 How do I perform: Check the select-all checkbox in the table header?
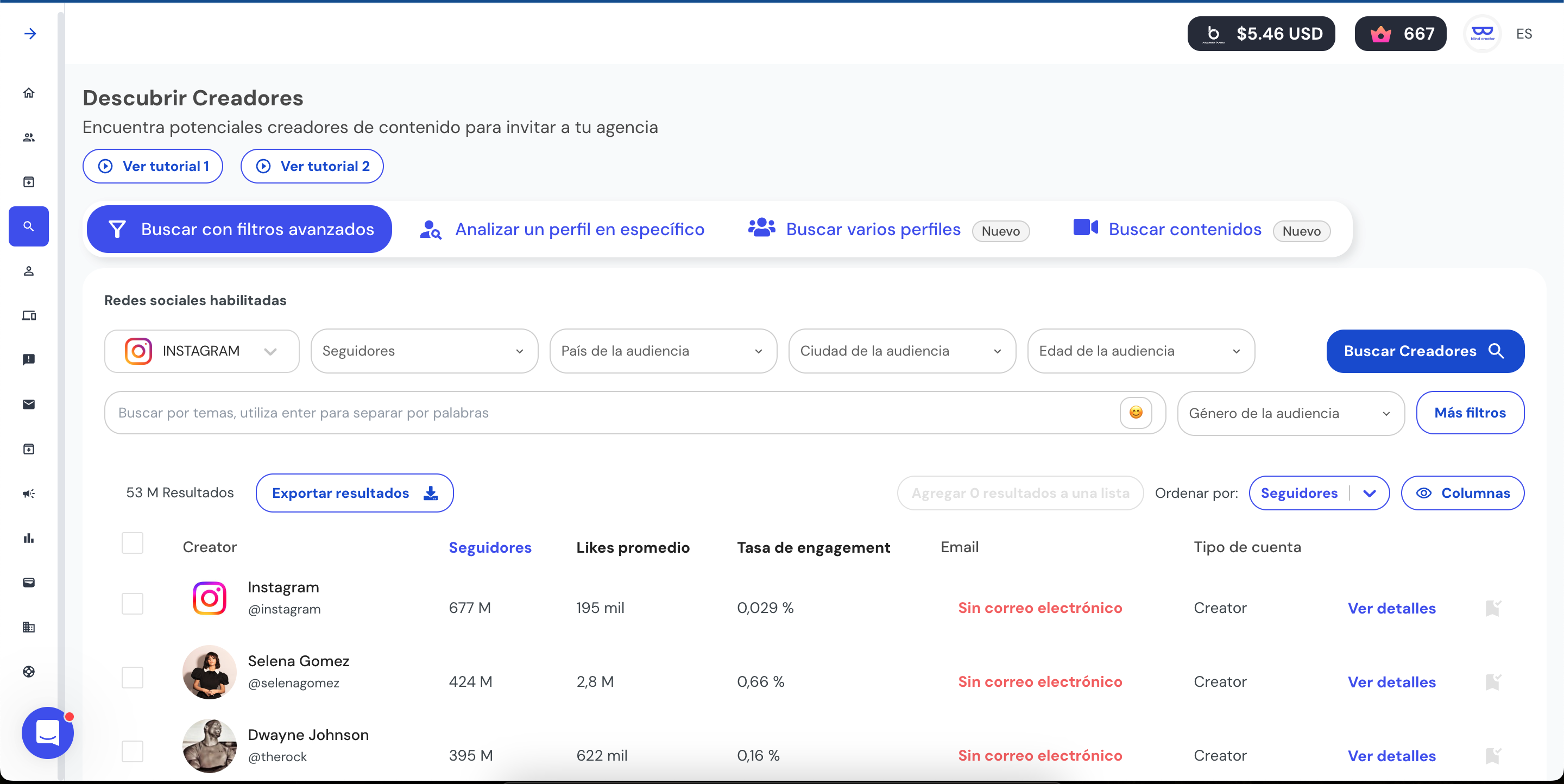[x=133, y=543]
